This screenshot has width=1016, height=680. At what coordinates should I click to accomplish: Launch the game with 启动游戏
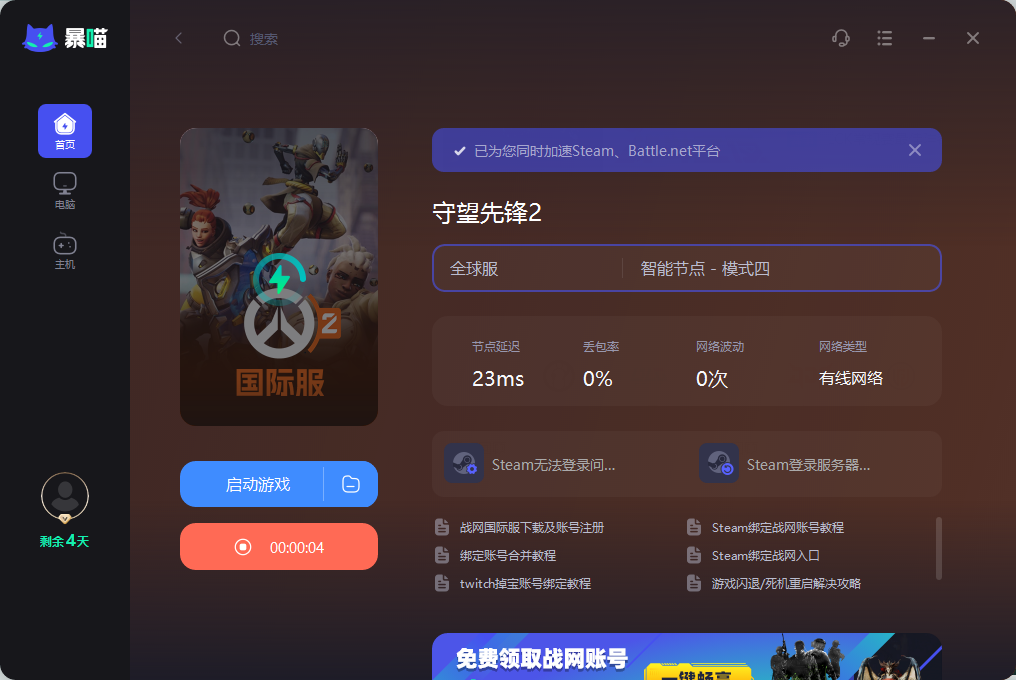point(251,484)
